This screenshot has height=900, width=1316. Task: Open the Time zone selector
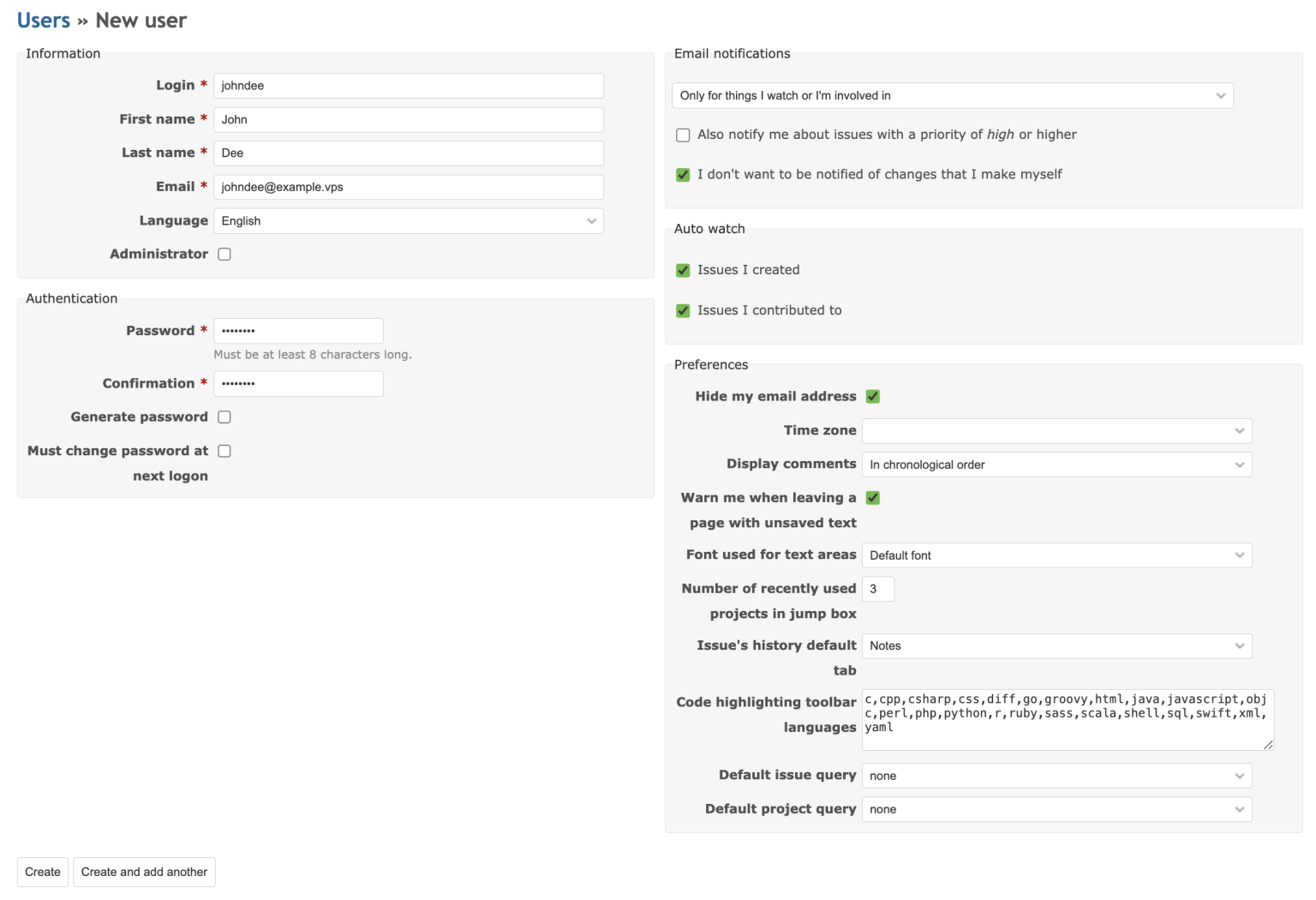coord(1056,430)
